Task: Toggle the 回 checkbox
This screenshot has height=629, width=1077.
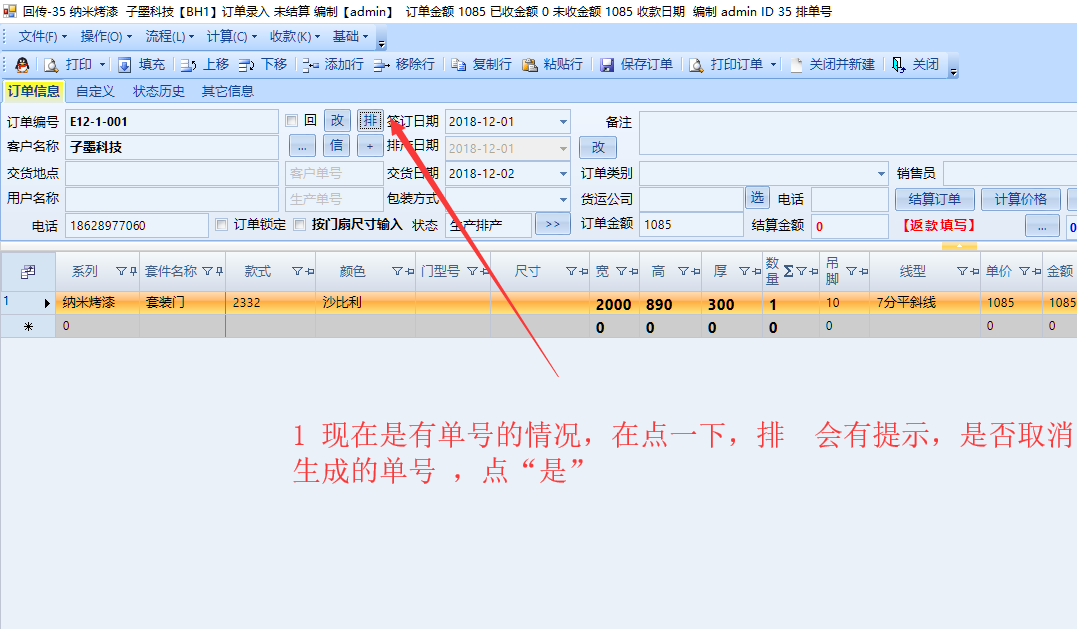Action: coord(292,121)
